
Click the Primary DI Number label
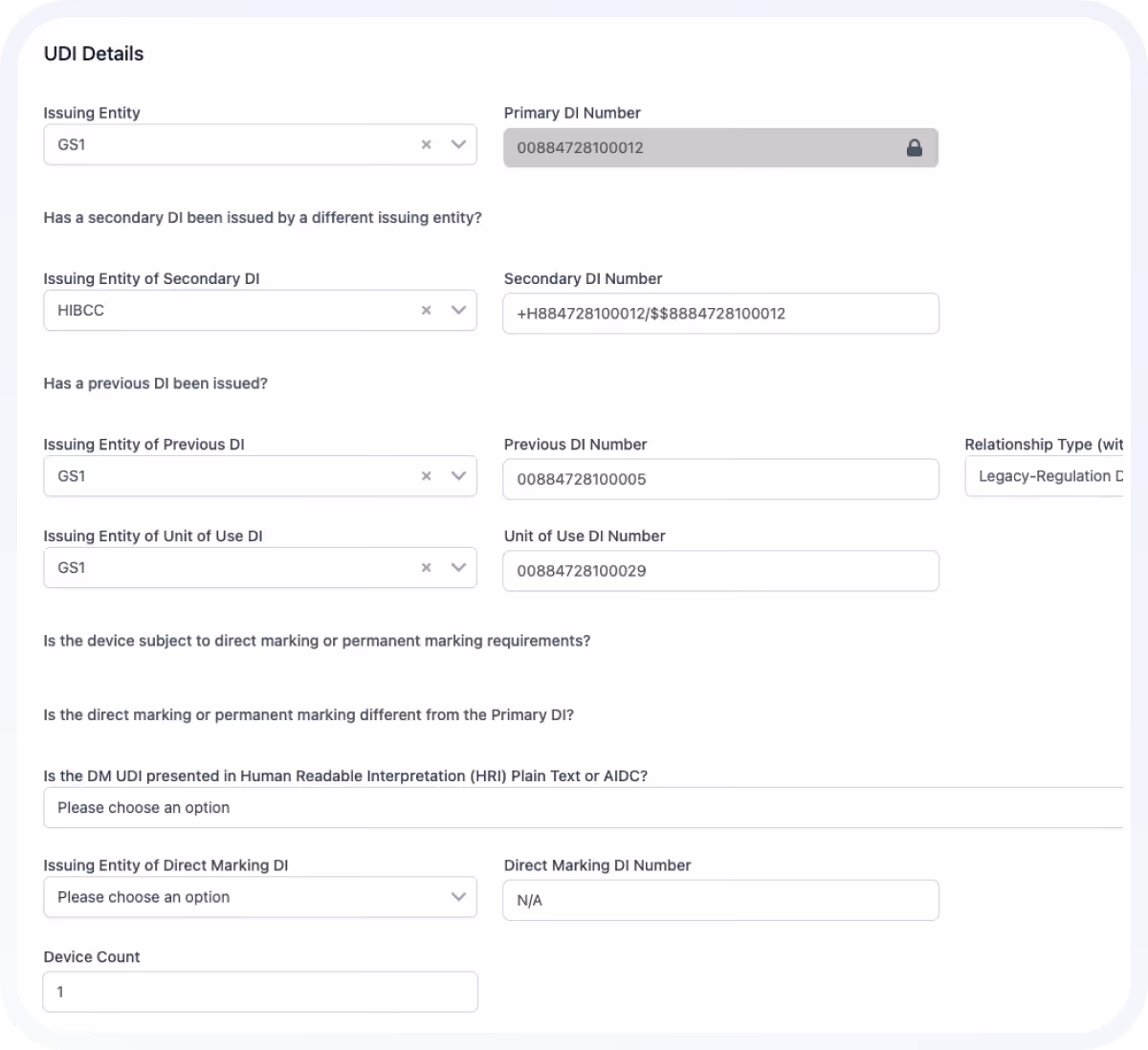pyautogui.click(x=572, y=113)
